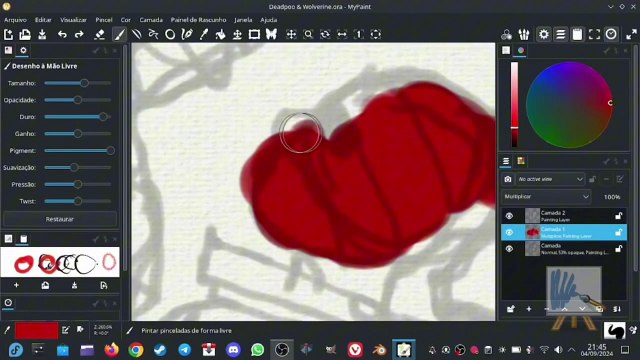This screenshot has height=360, width=640.
Task: Adjust the Tamanho slider
Action: point(78,83)
